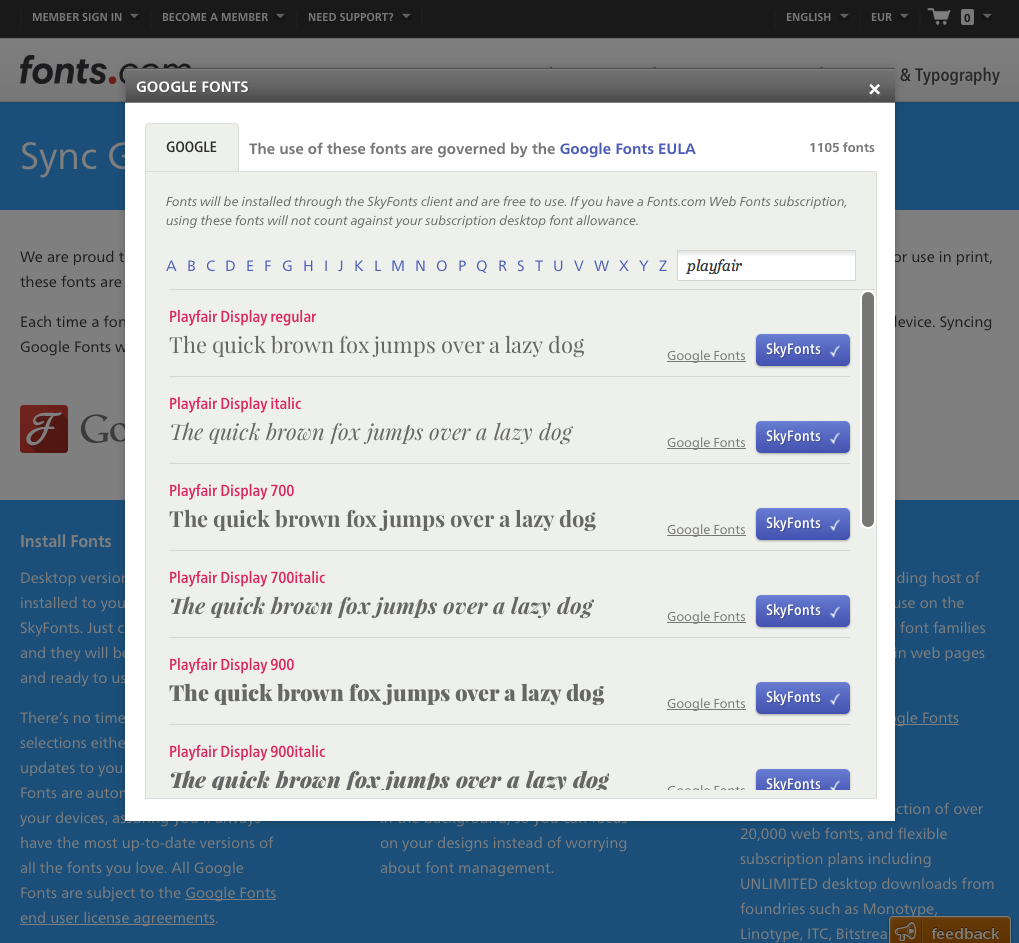The width and height of the screenshot is (1019, 943).
Task: Open the English language dropdown
Action: pos(817,17)
